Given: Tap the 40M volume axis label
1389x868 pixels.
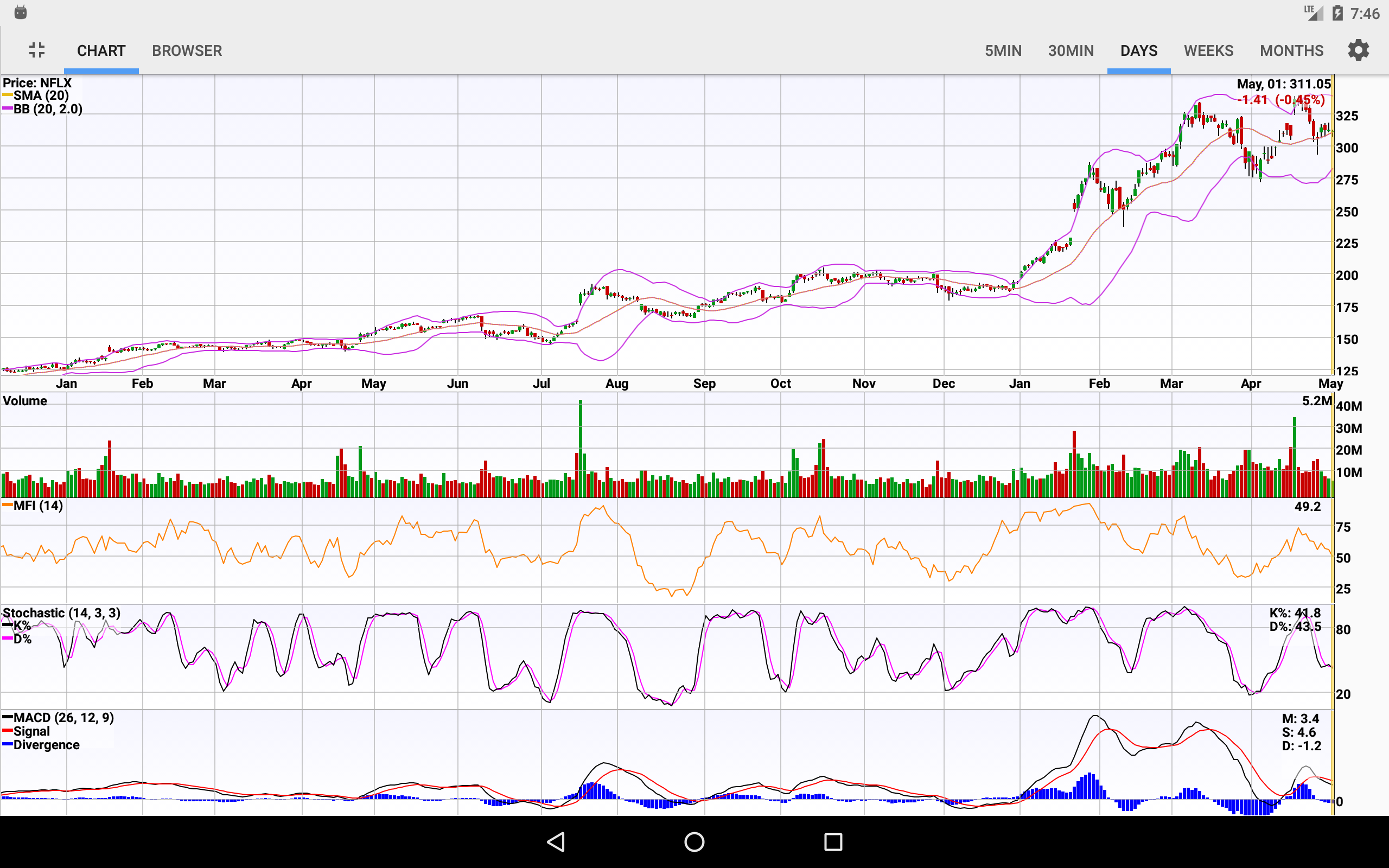Looking at the screenshot, I should coord(1348,406).
